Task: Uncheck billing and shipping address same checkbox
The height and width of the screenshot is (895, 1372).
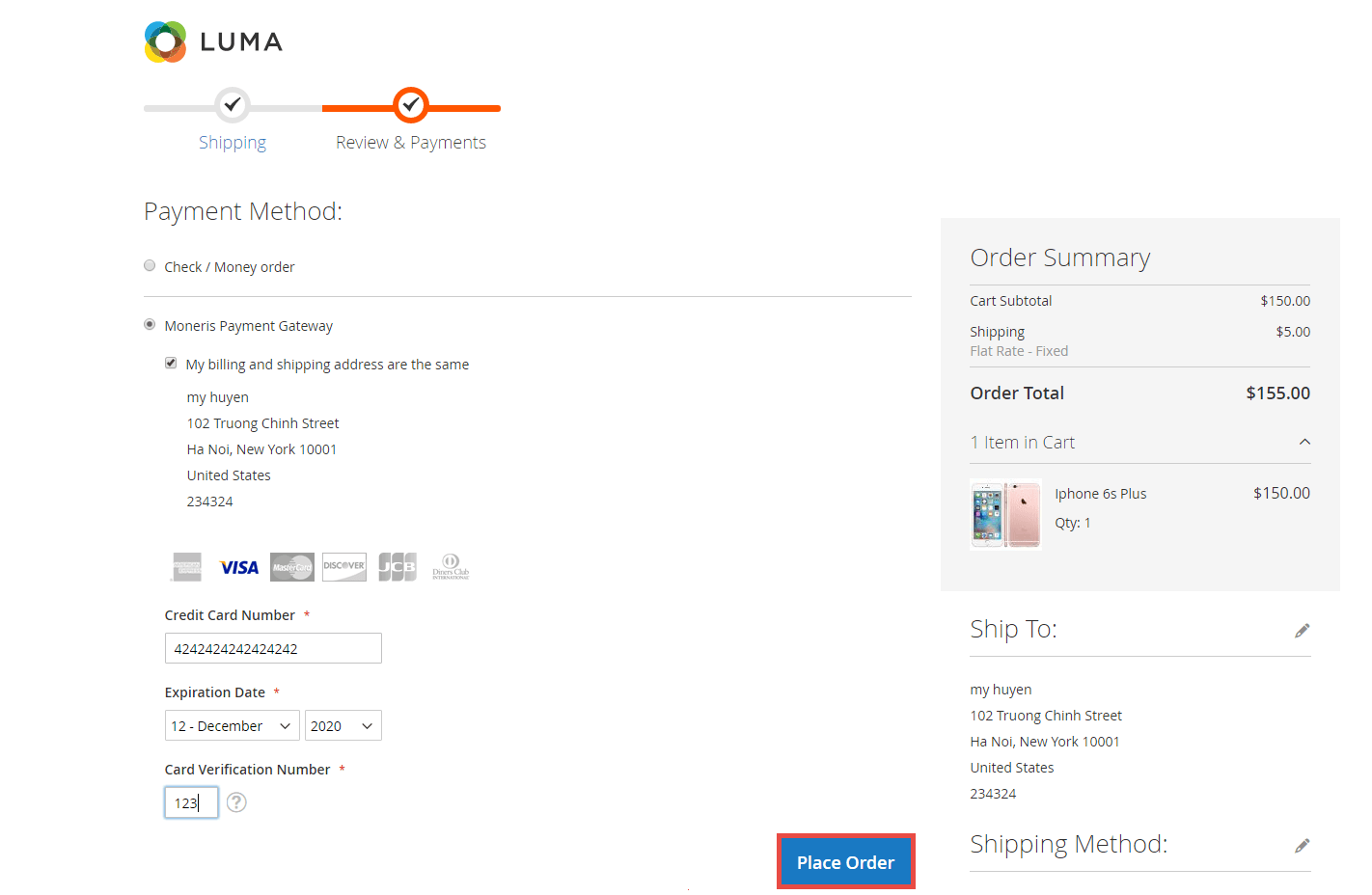Action: pyautogui.click(x=171, y=364)
